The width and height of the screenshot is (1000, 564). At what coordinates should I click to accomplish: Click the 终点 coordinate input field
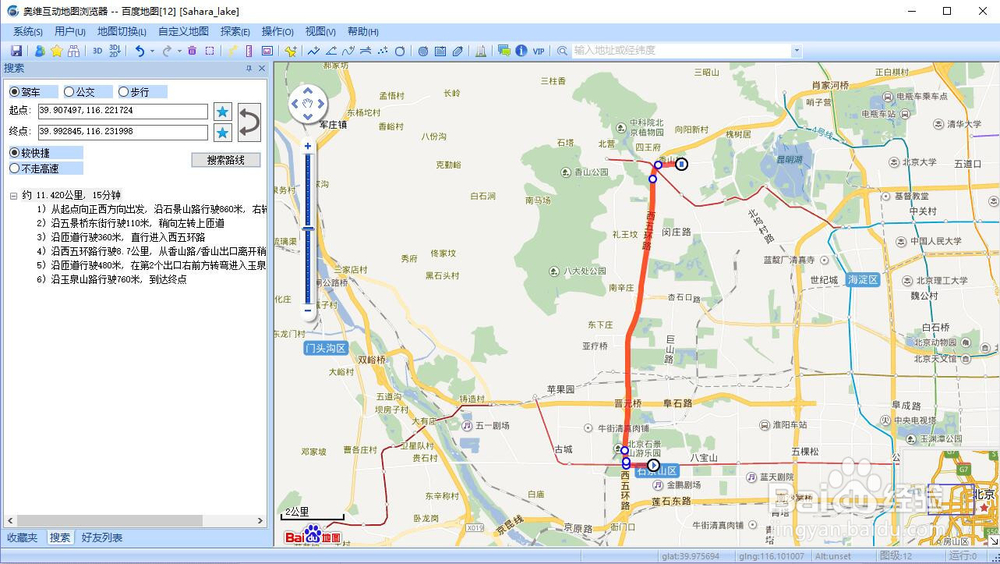tap(123, 132)
